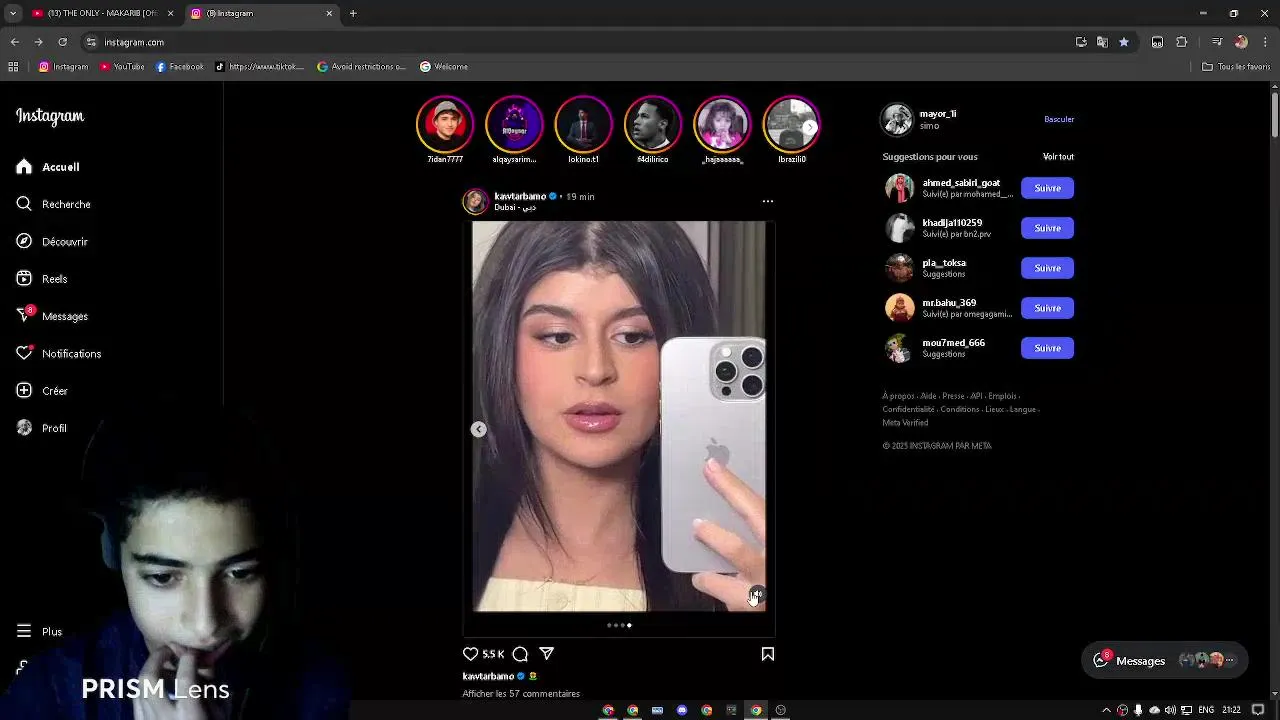Image resolution: width=1280 pixels, height=720 pixels.
Task: Click the instagram.com address bar
Action: pos(580,42)
